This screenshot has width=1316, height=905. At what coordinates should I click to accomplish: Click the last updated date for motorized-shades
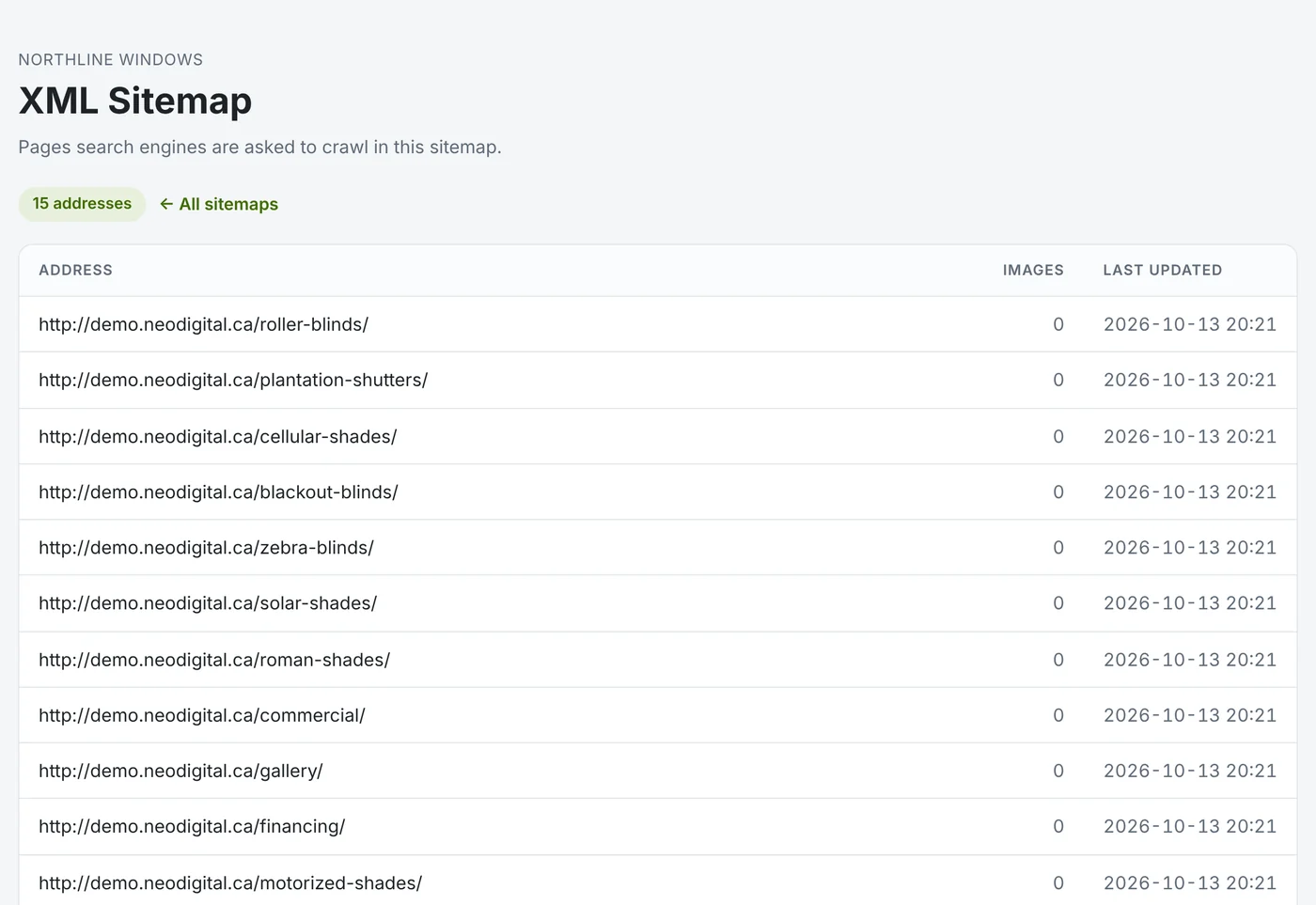coord(1190,882)
